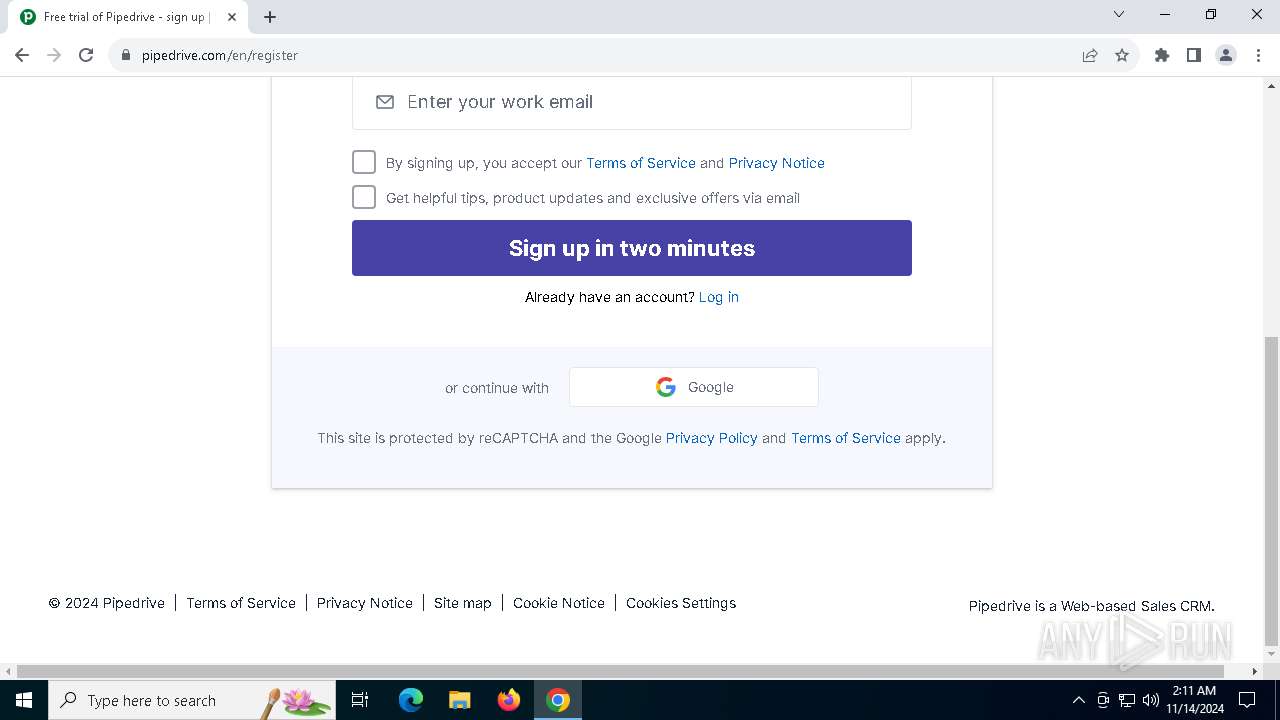The width and height of the screenshot is (1280, 720).
Task: Reload the Pipedrive register page
Action: pos(86,55)
